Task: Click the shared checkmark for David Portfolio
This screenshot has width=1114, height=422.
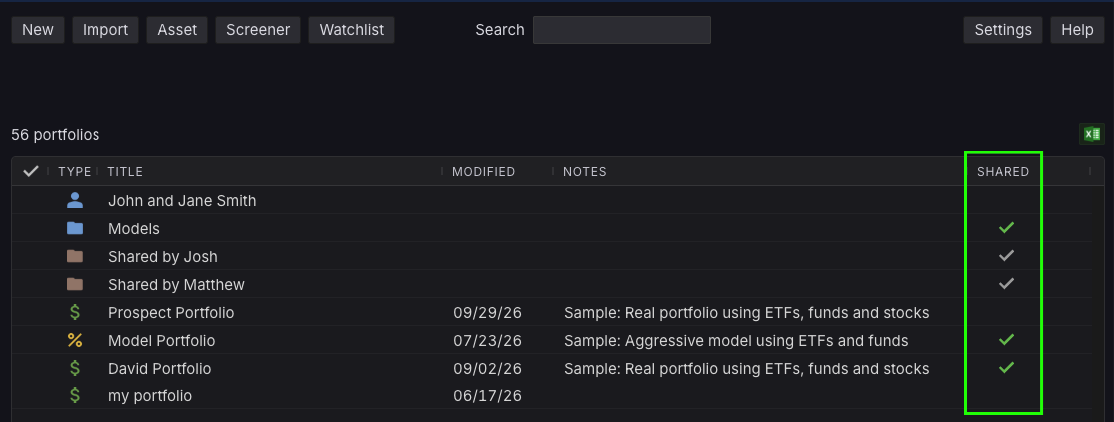Action: [1006, 367]
